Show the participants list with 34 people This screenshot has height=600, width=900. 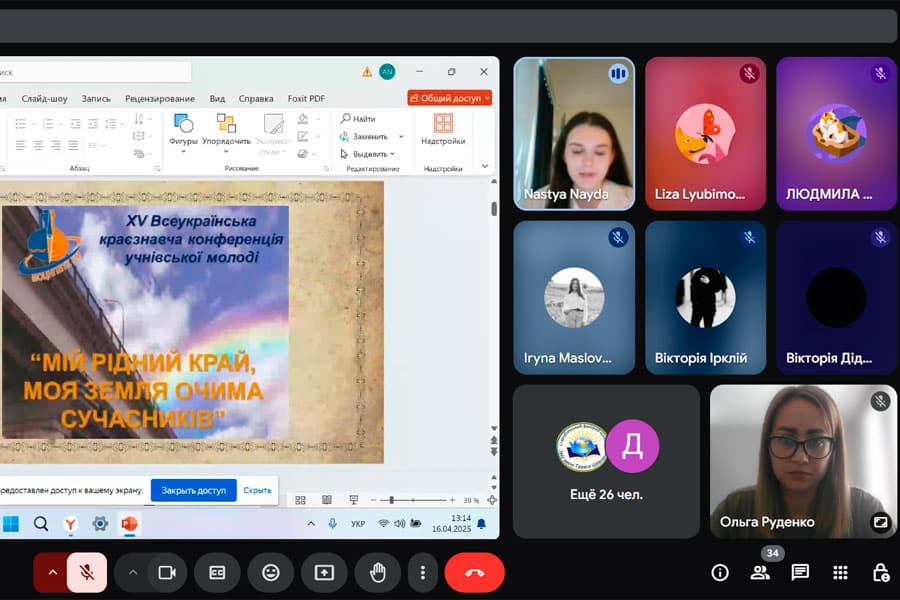(x=760, y=572)
